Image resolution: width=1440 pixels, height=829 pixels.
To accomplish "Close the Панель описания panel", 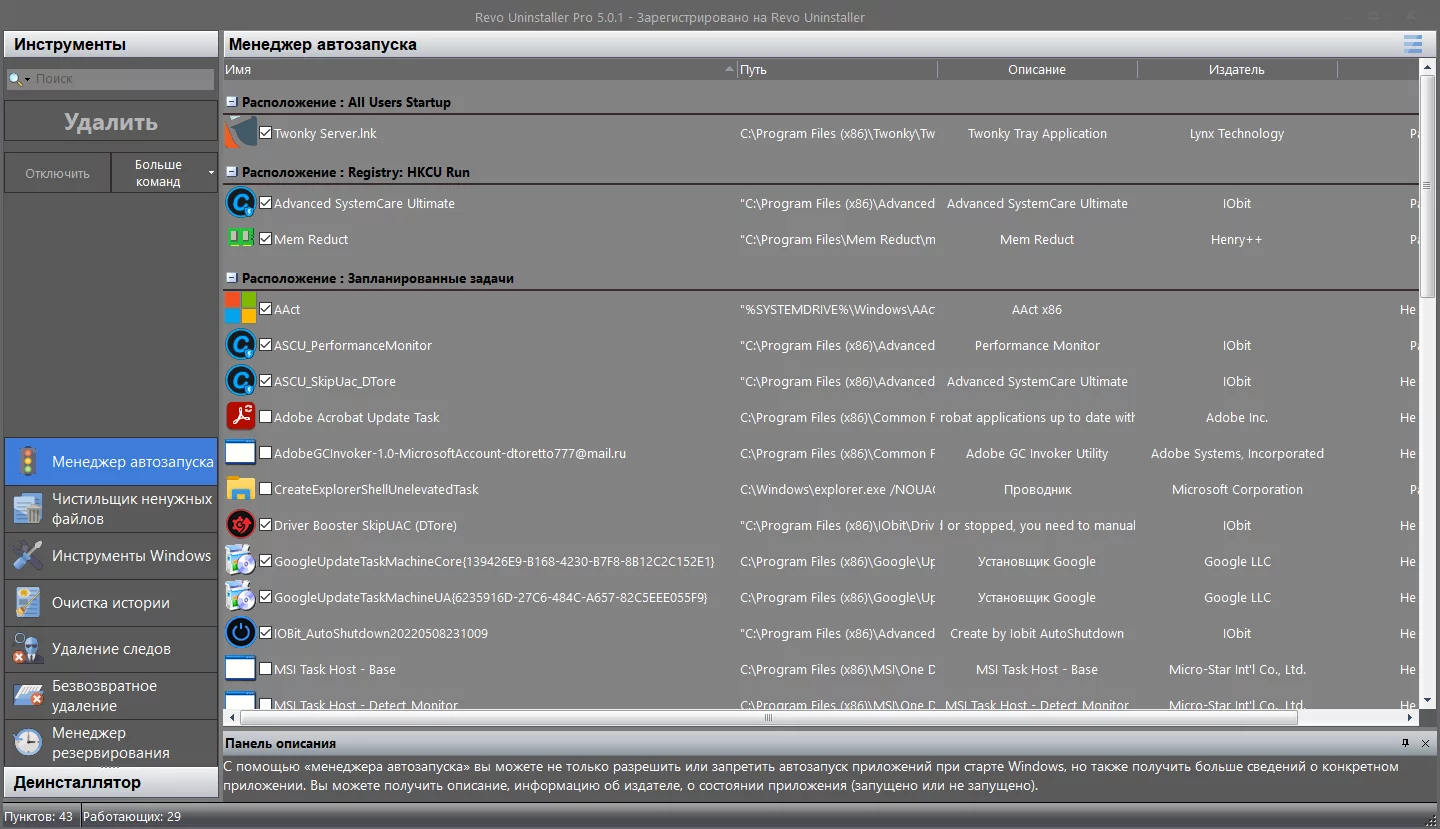I will pos(1425,743).
